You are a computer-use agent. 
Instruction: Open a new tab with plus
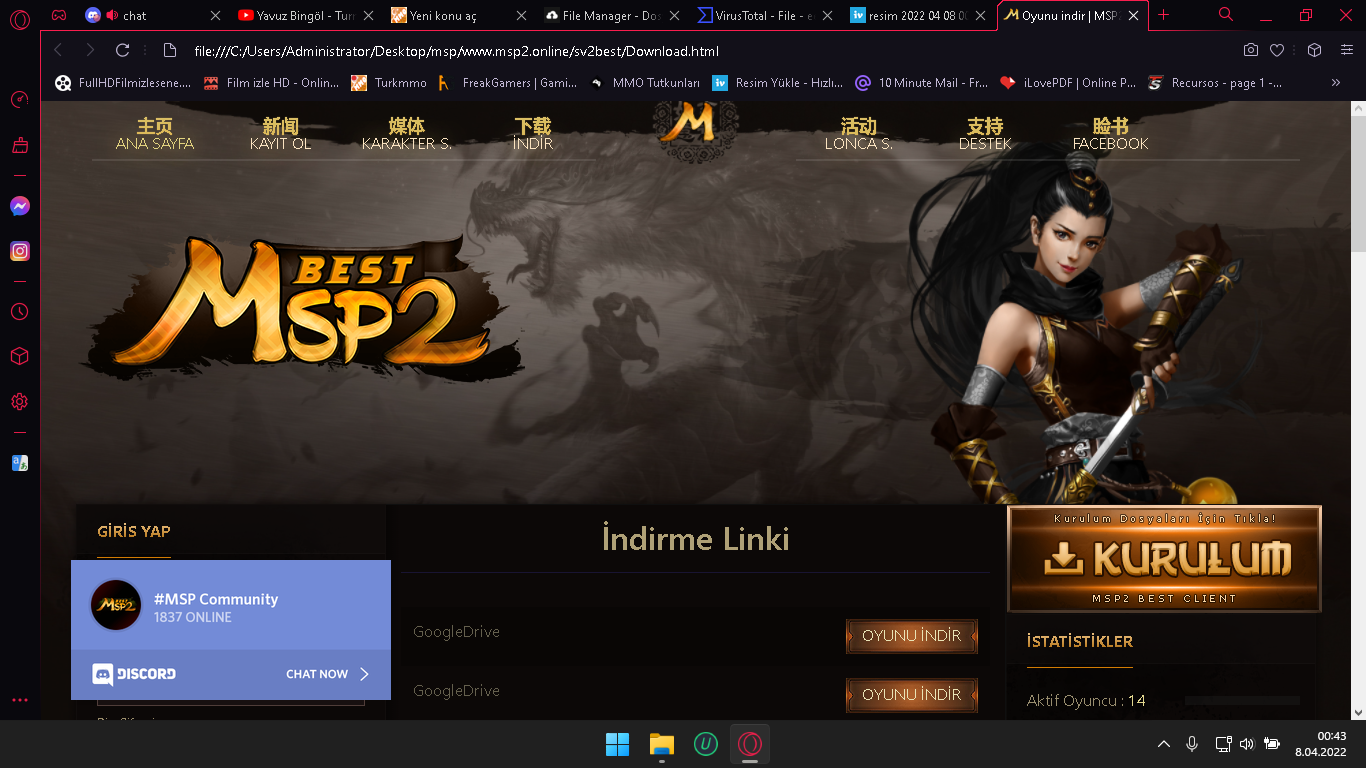(x=1163, y=15)
